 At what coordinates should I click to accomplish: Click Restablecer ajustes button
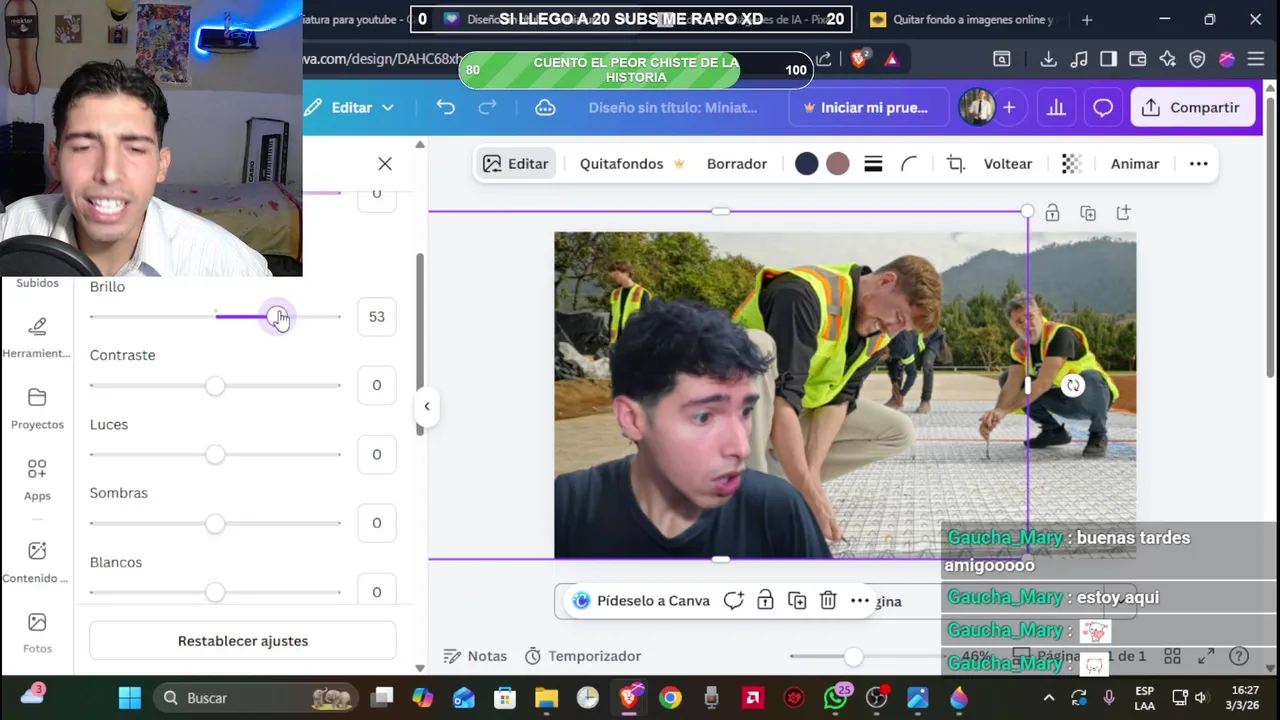(243, 641)
